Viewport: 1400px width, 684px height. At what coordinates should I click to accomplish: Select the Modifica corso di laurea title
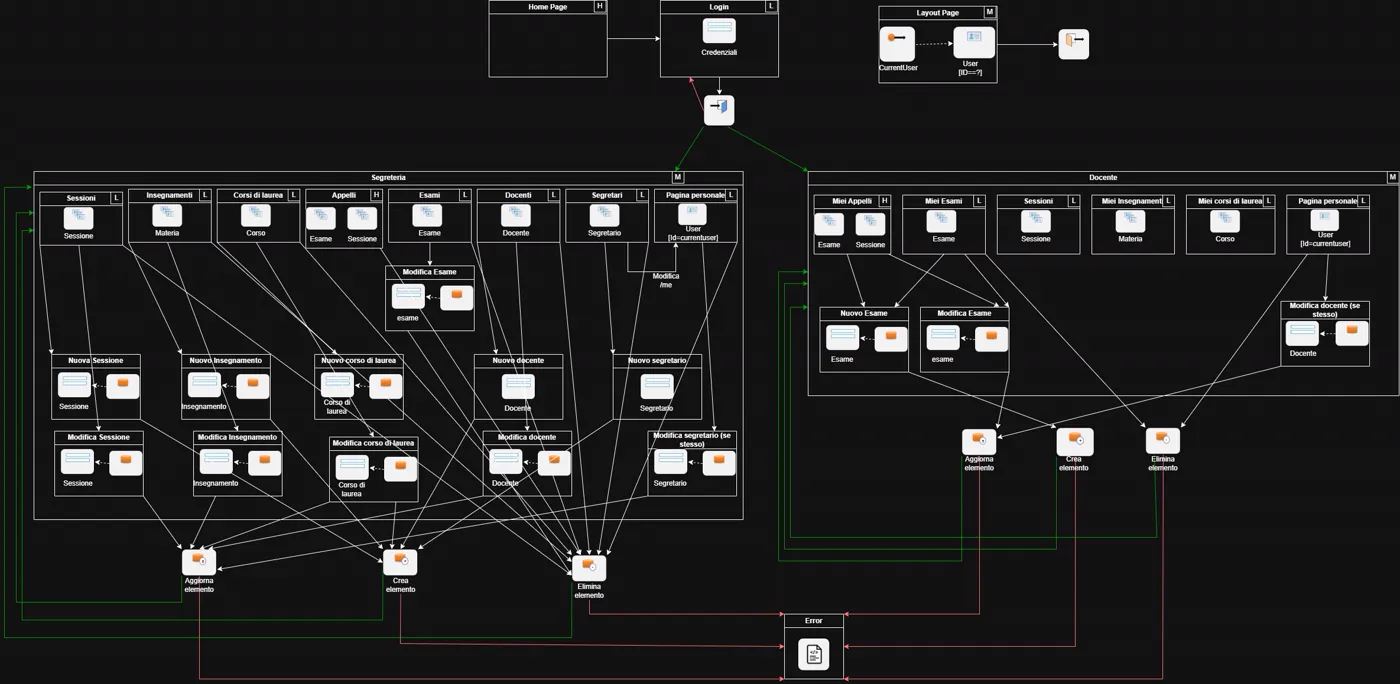tap(374, 443)
